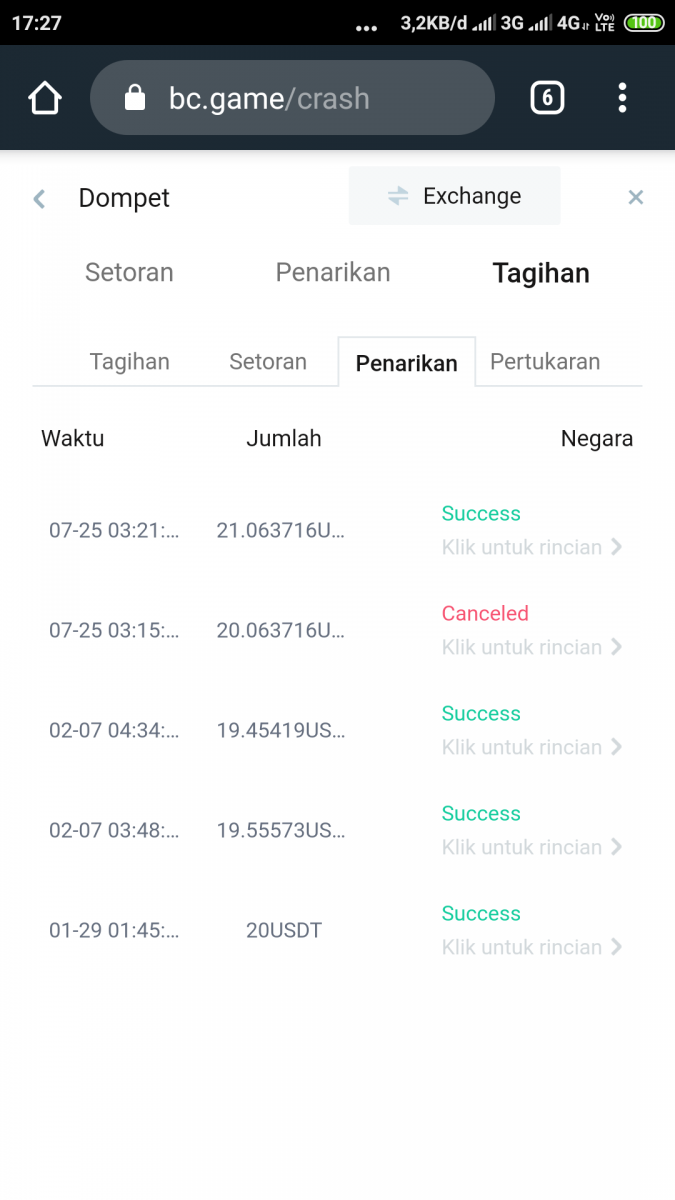Image resolution: width=675 pixels, height=1200 pixels.
Task: Expand details for the 19.45419 withdrawal
Action: pos(531,747)
